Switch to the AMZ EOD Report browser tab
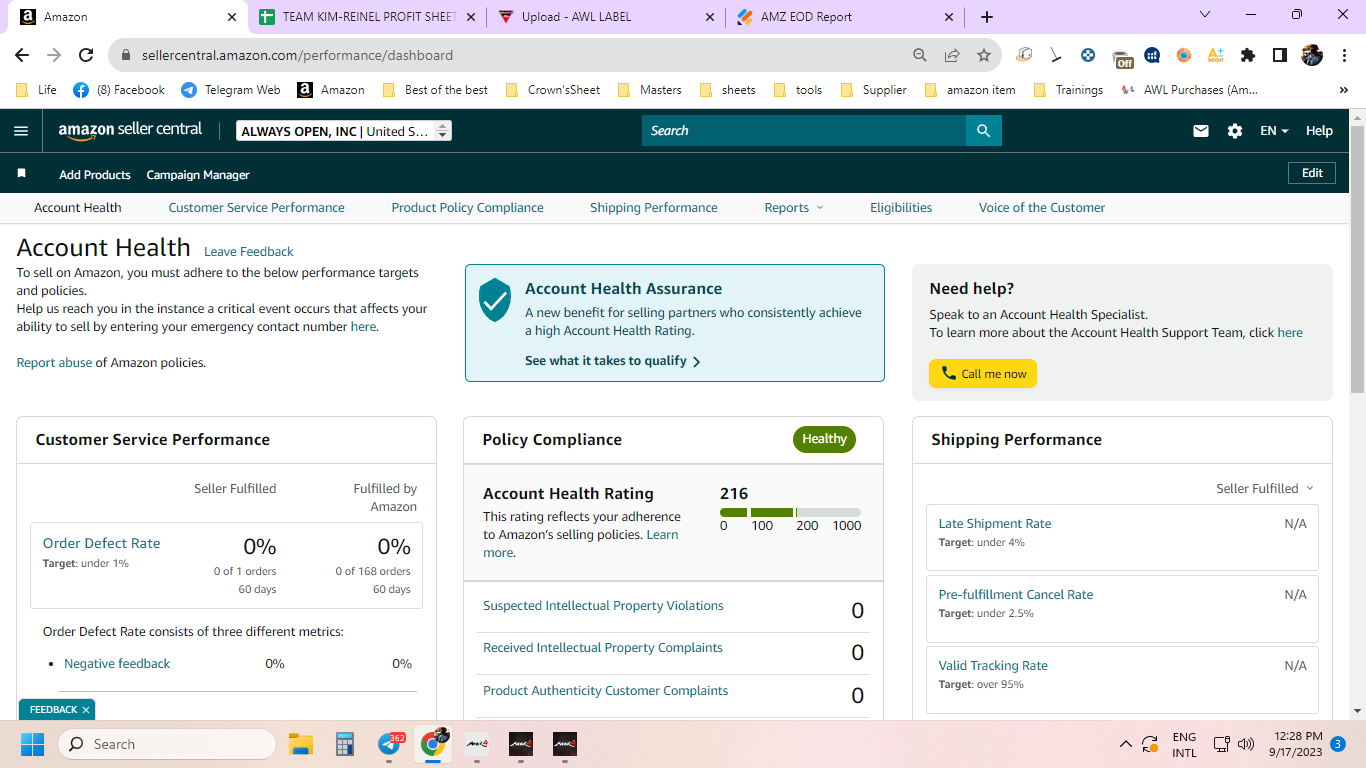The width and height of the screenshot is (1366, 768). coord(846,17)
